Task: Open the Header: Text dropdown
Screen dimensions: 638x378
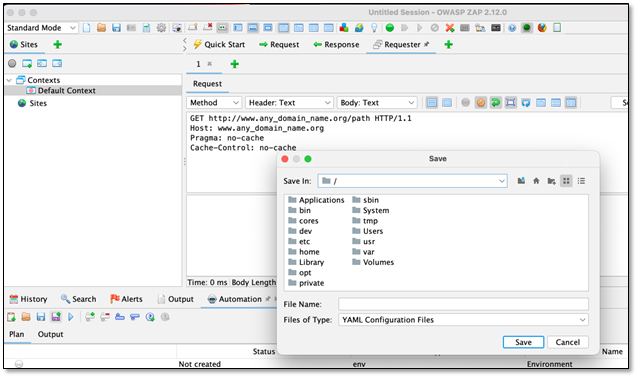Action: [289, 103]
